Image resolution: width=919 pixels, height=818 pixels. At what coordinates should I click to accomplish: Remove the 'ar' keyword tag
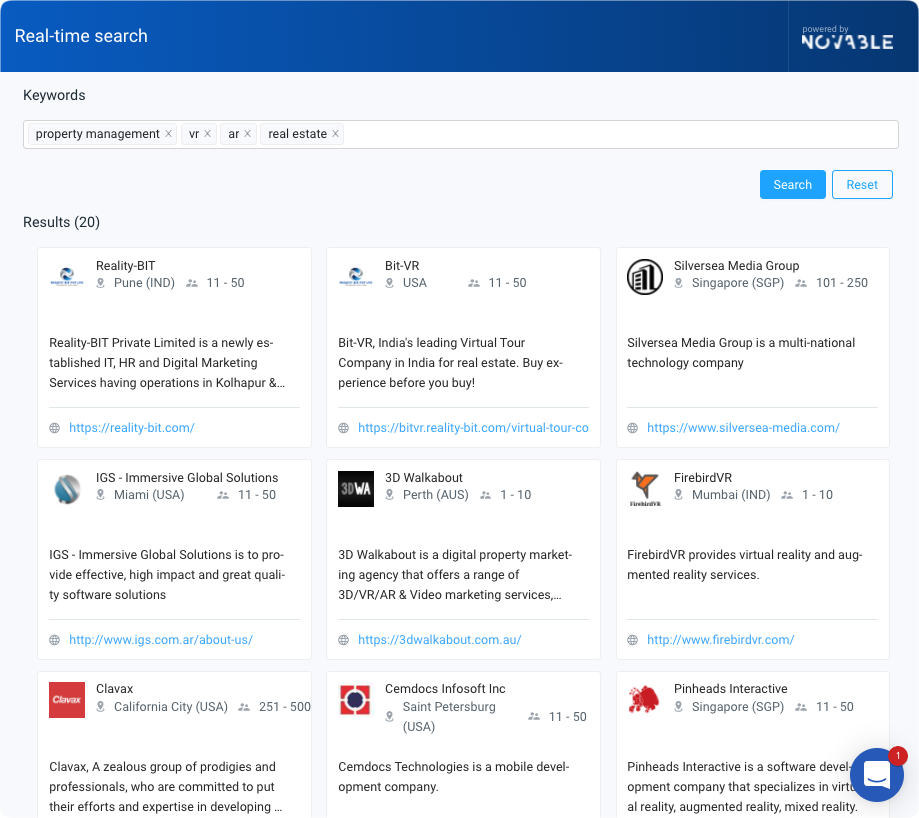[x=247, y=134]
